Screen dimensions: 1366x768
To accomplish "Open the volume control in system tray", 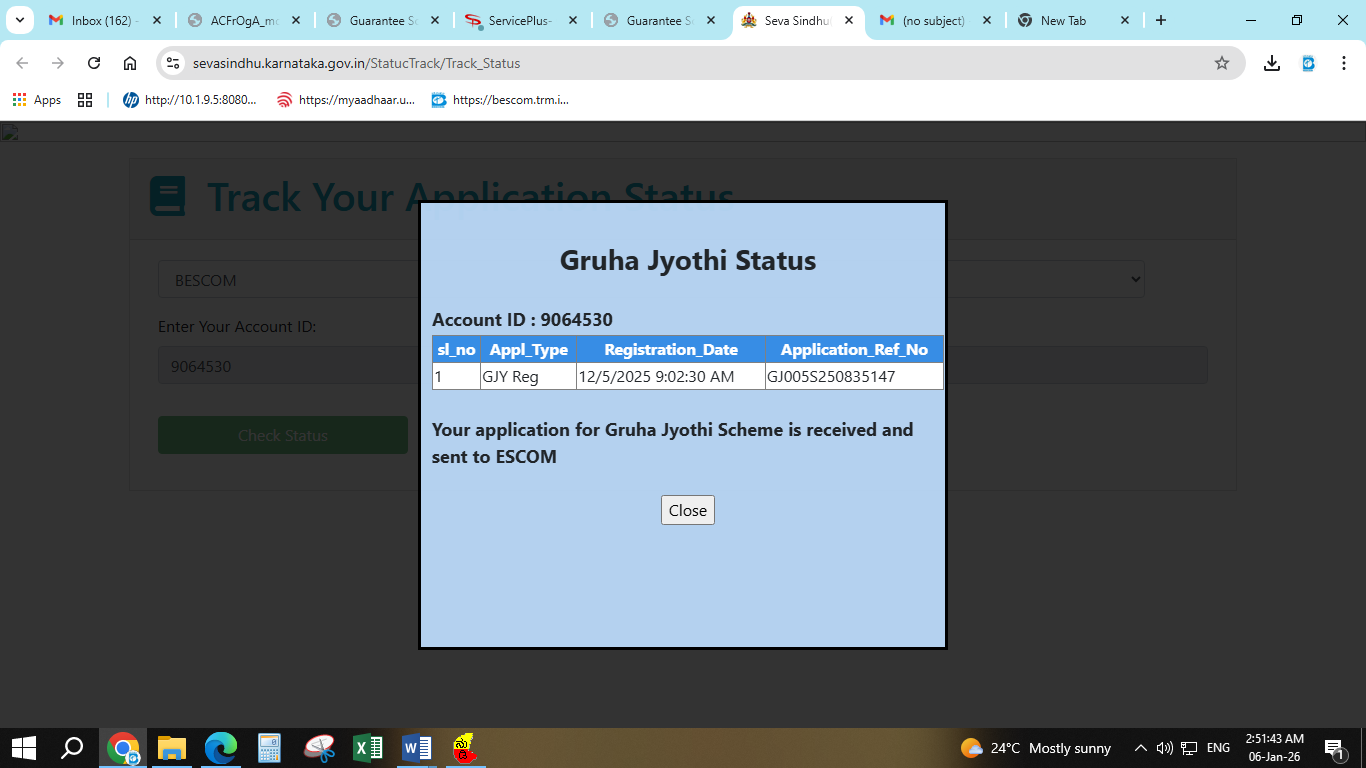I will [x=1164, y=748].
